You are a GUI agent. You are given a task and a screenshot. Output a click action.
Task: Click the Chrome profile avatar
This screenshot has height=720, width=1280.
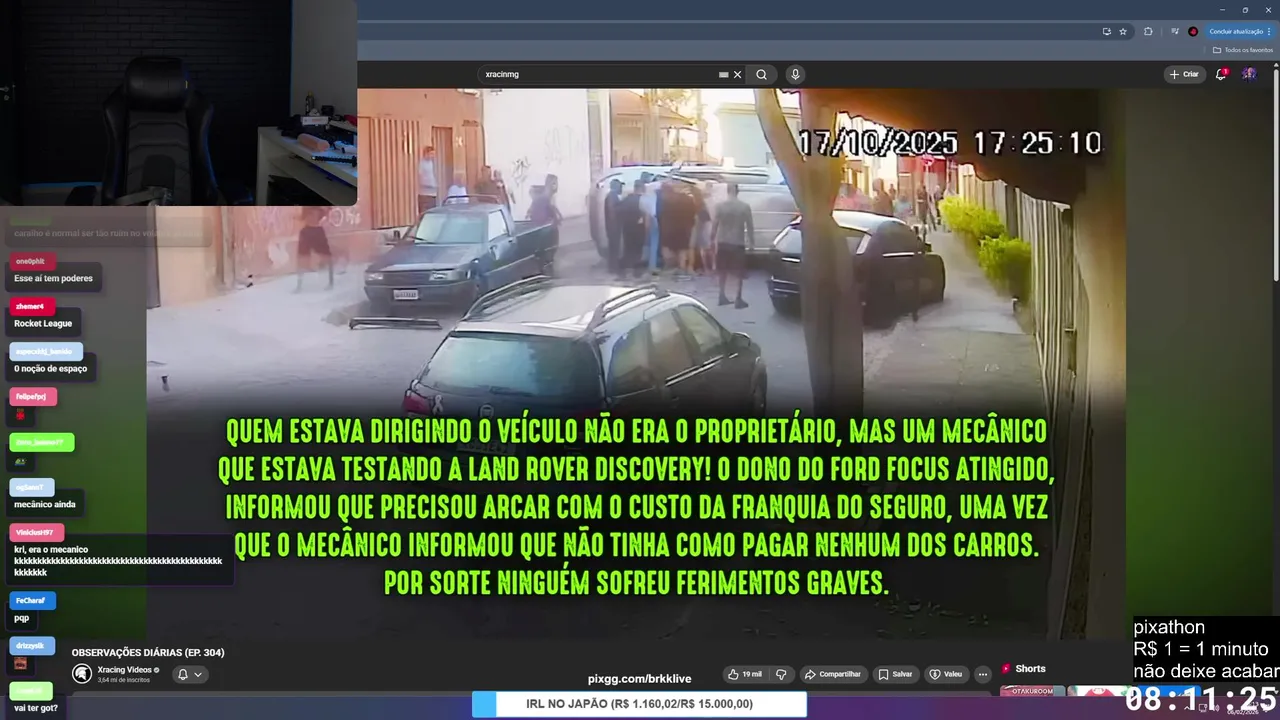pos(1193,31)
